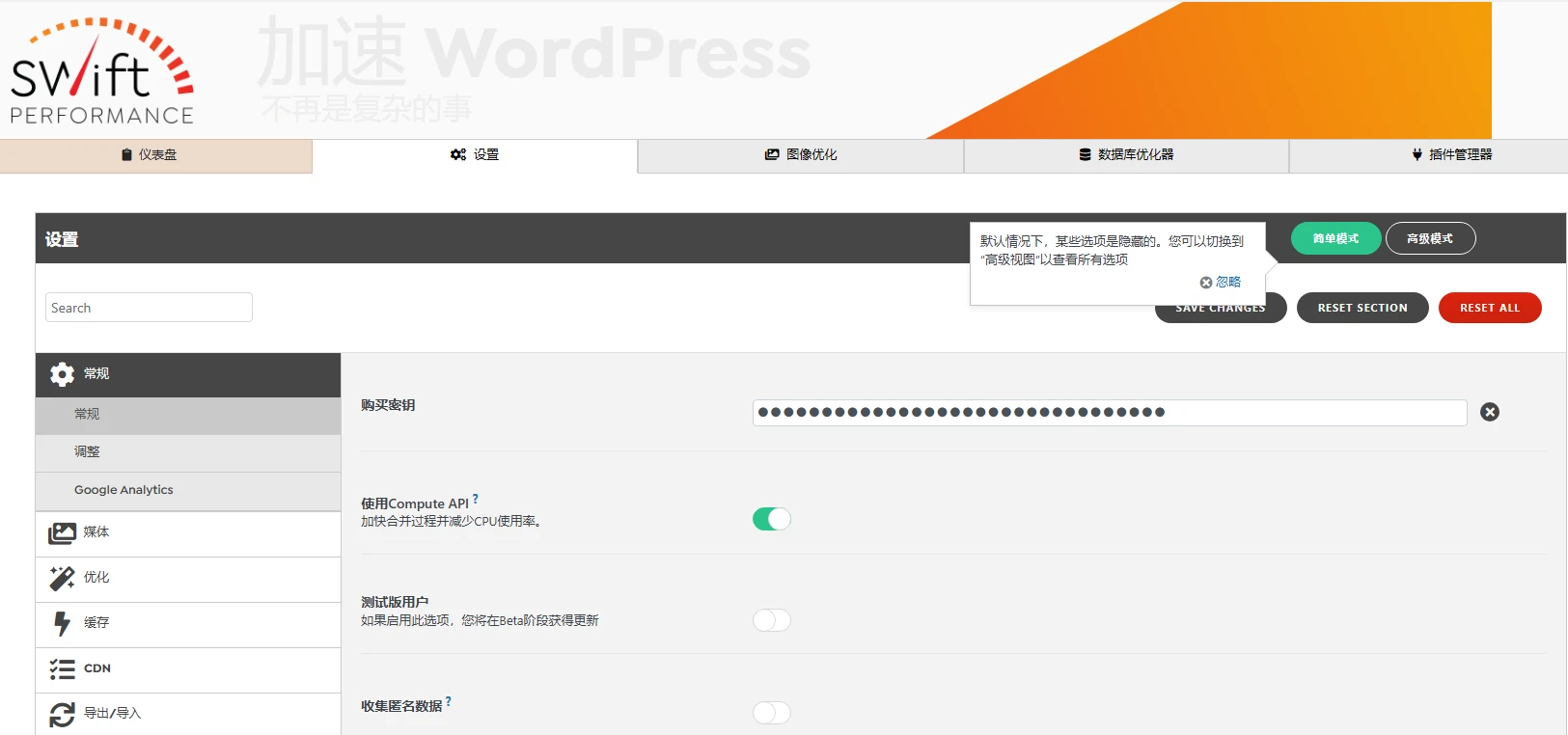Open the 数据库优化器 tab
The image size is (1568, 735).
pyautogui.click(x=1126, y=155)
